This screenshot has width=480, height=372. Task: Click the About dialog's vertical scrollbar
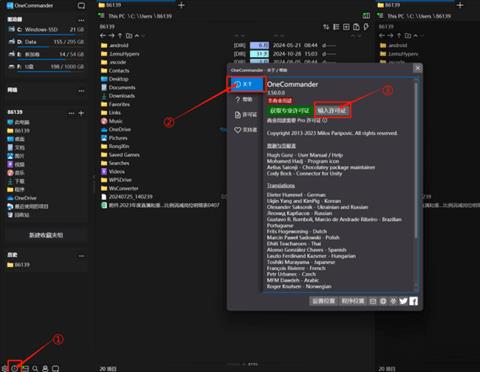click(416, 160)
